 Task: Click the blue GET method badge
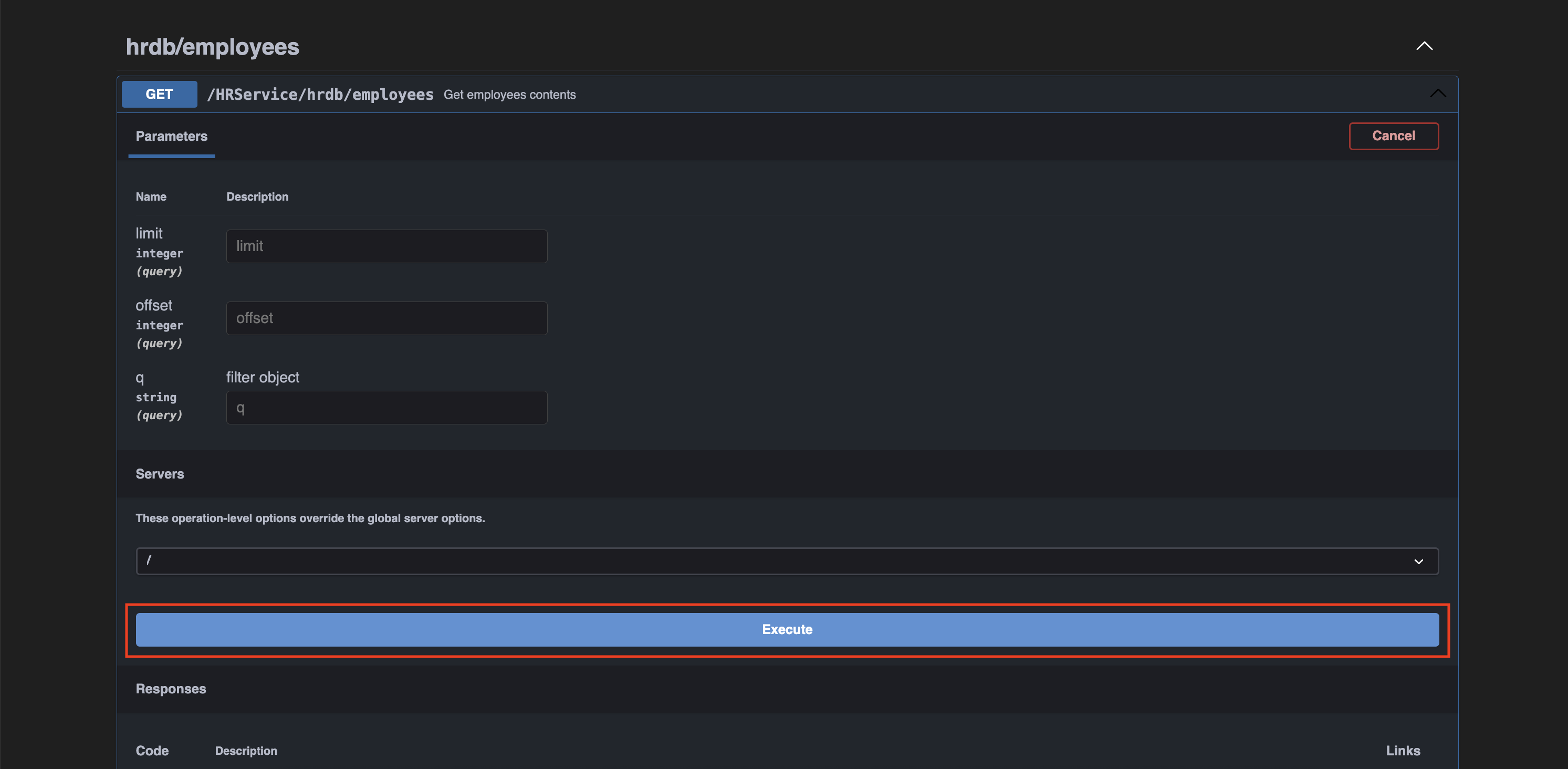click(159, 95)
